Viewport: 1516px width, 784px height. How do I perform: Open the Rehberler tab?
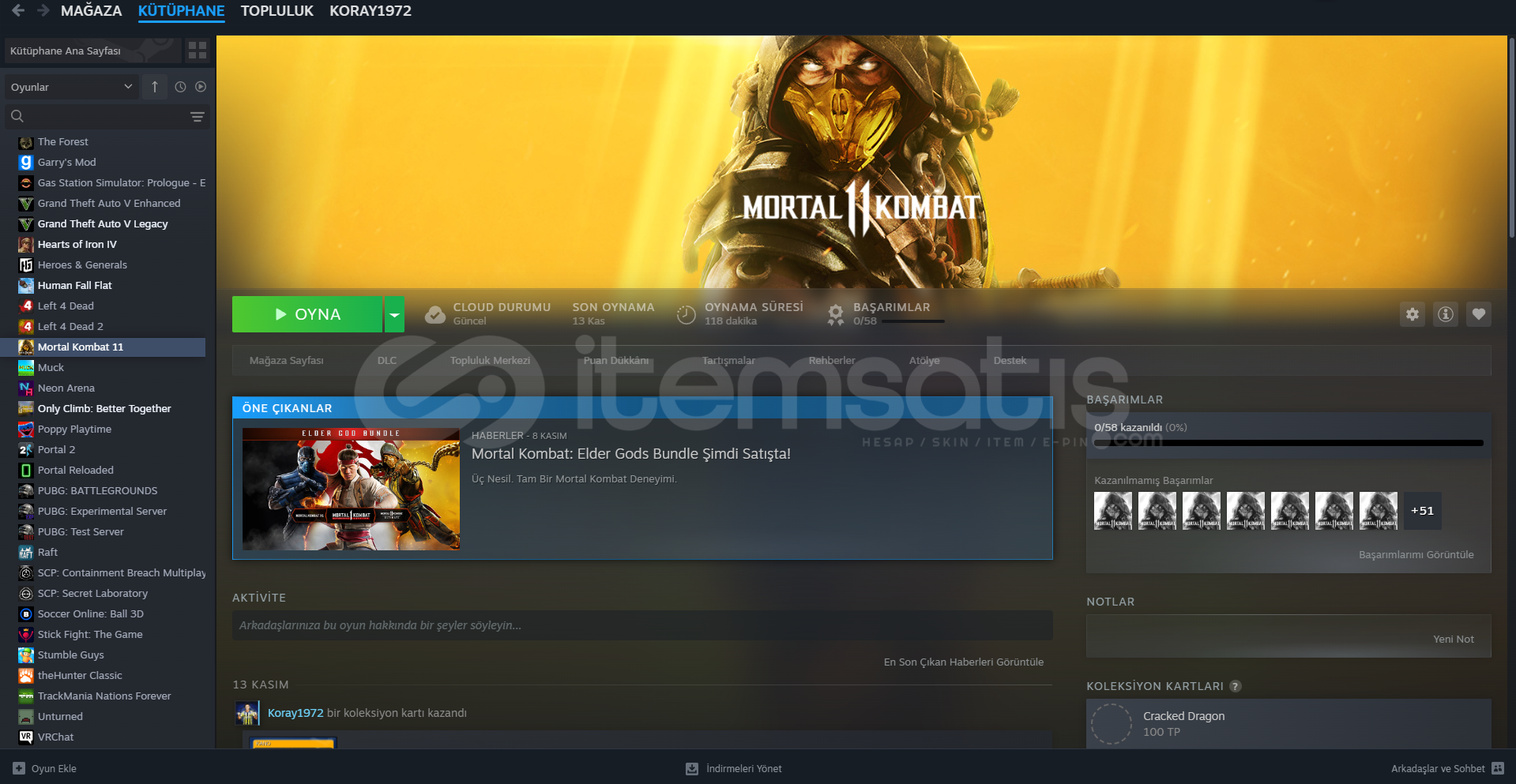(x=832, y=361)
